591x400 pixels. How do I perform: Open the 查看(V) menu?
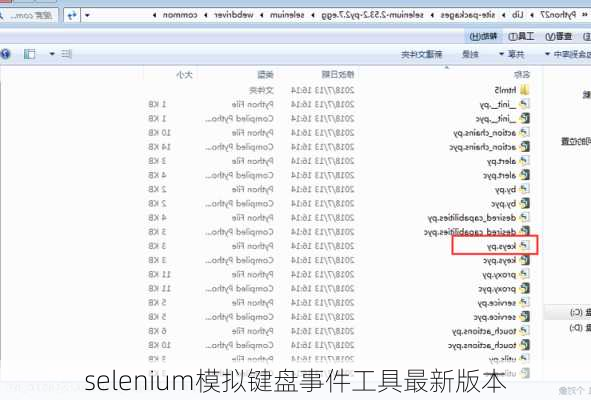pos(559,36)
